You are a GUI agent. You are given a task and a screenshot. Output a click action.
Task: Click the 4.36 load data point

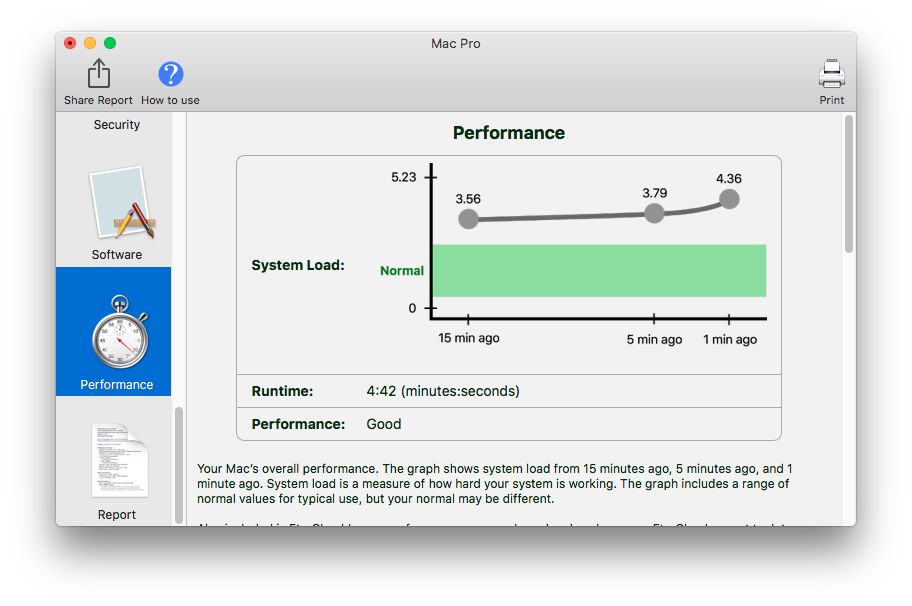pos(729,199)
